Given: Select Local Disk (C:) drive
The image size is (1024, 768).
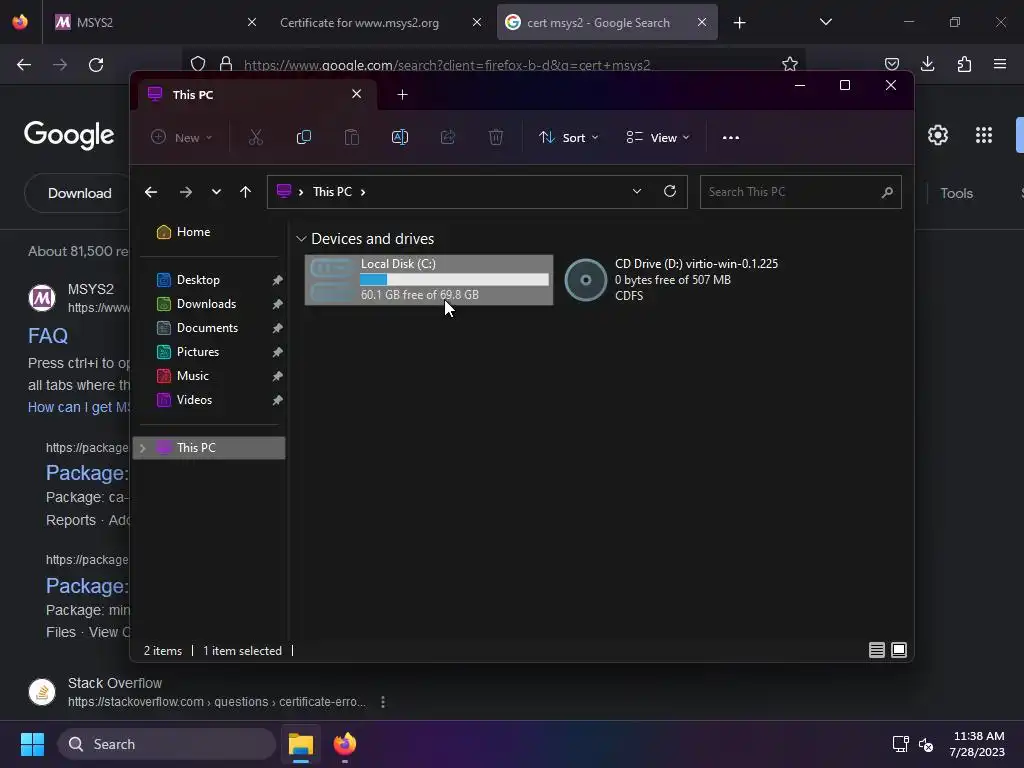Looking at the screenshot, I should (429, 280).
